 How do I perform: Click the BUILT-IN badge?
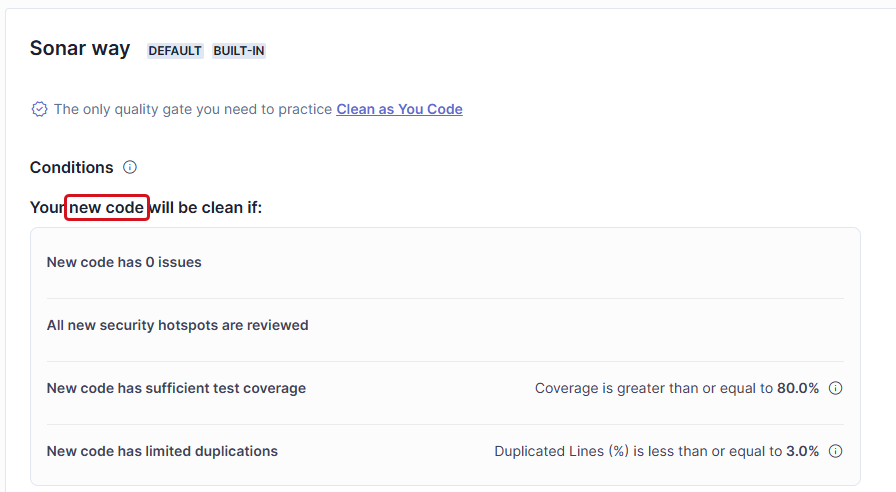coord(239,51)
